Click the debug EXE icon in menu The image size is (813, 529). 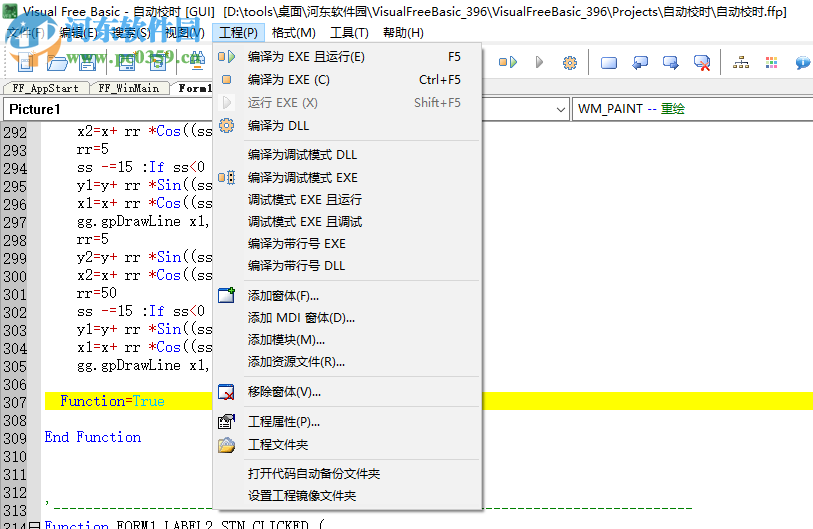click(227, 177)
